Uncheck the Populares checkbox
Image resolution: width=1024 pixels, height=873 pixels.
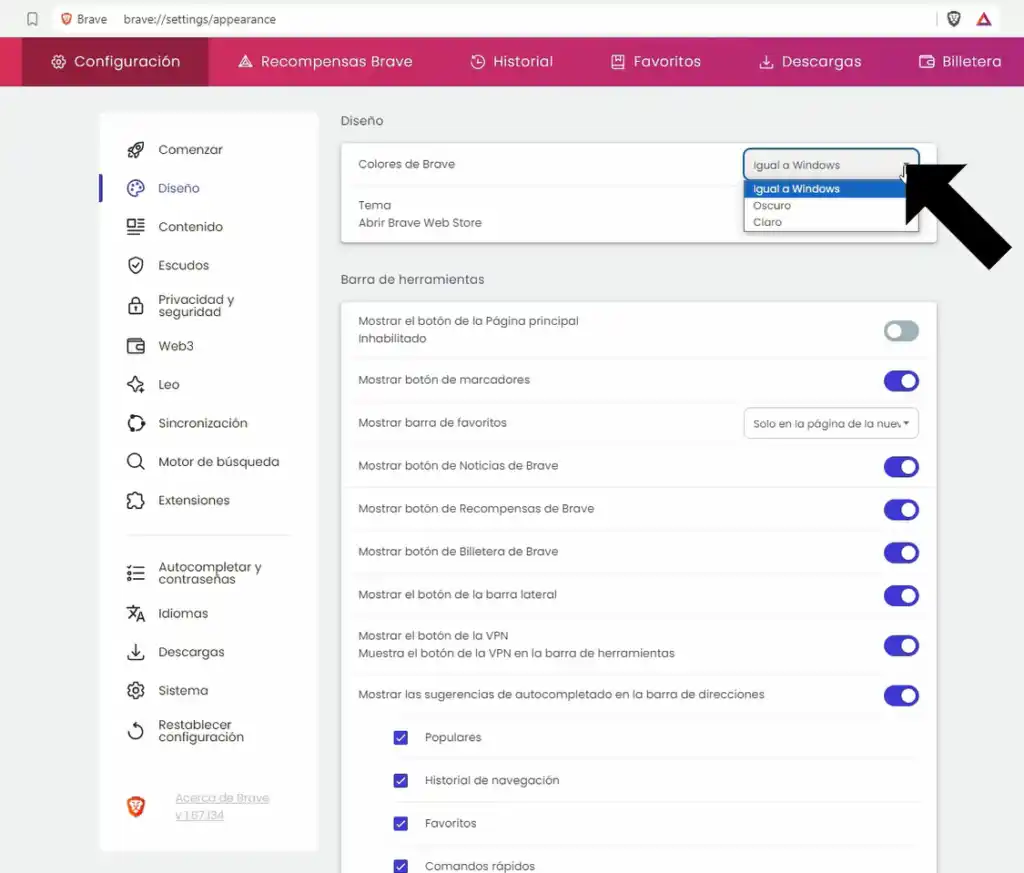401,738
